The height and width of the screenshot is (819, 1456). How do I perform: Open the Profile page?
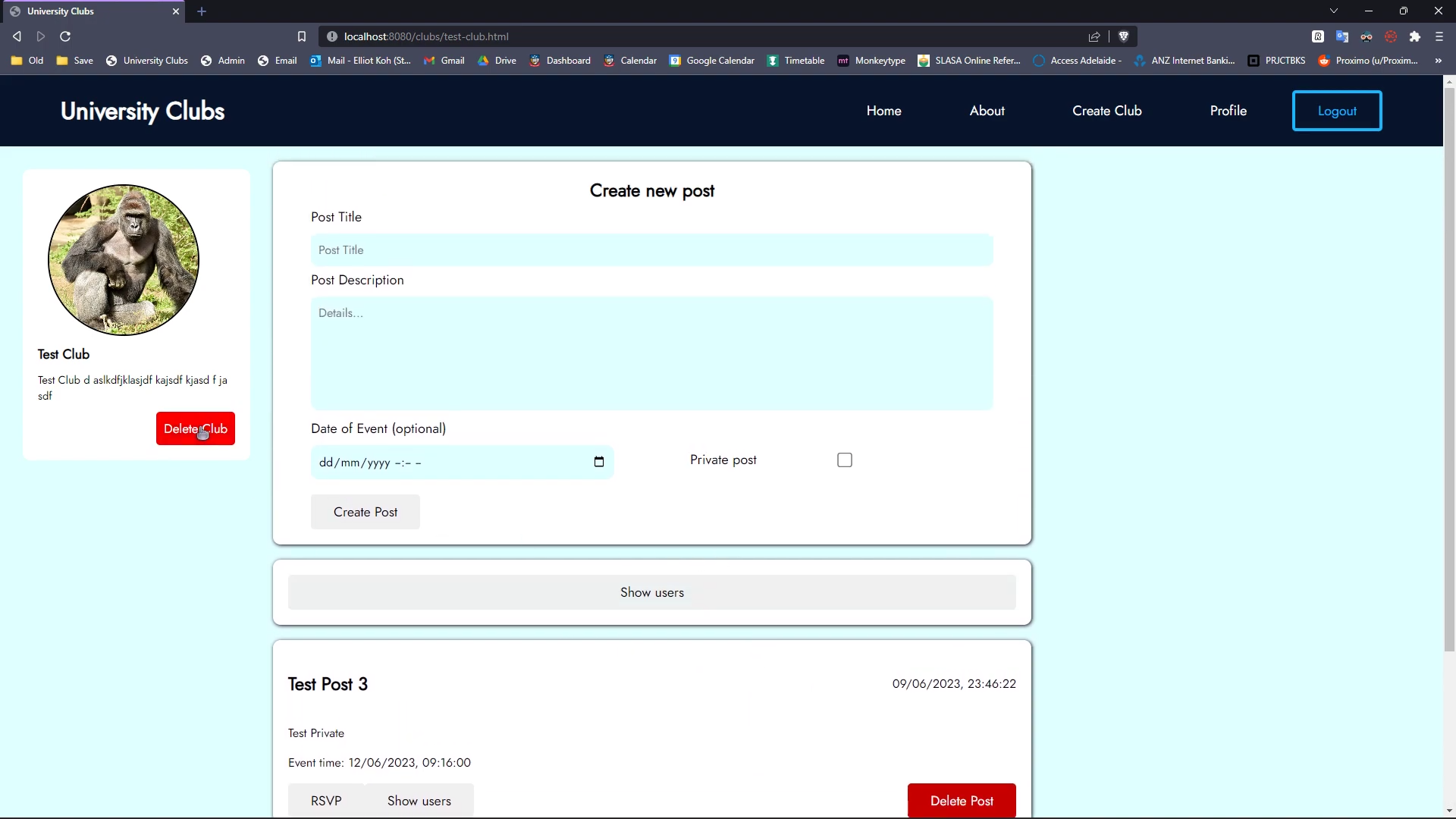pos(1228,111)
